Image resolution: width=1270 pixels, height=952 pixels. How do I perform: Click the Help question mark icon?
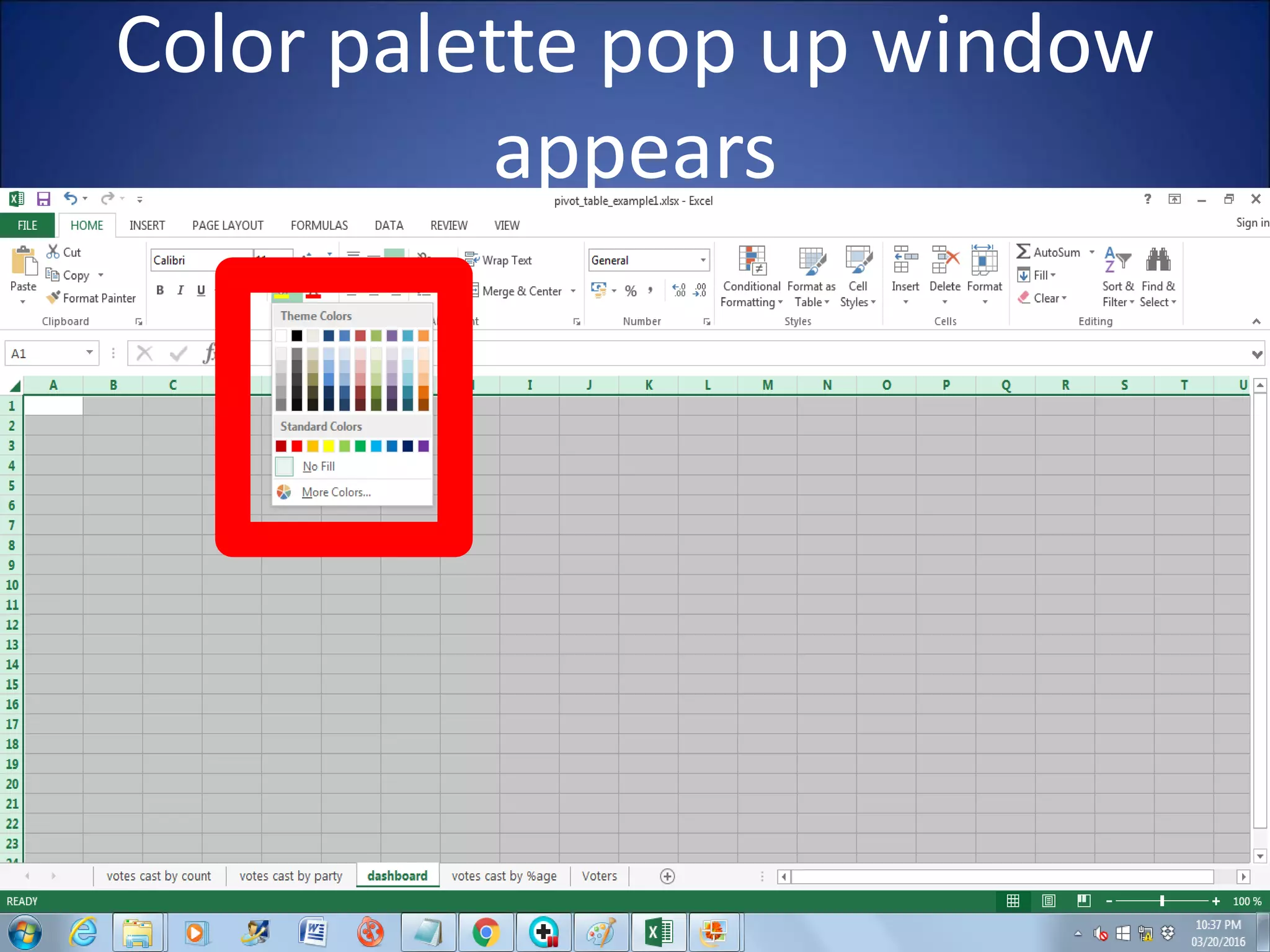click(1148, 199)
